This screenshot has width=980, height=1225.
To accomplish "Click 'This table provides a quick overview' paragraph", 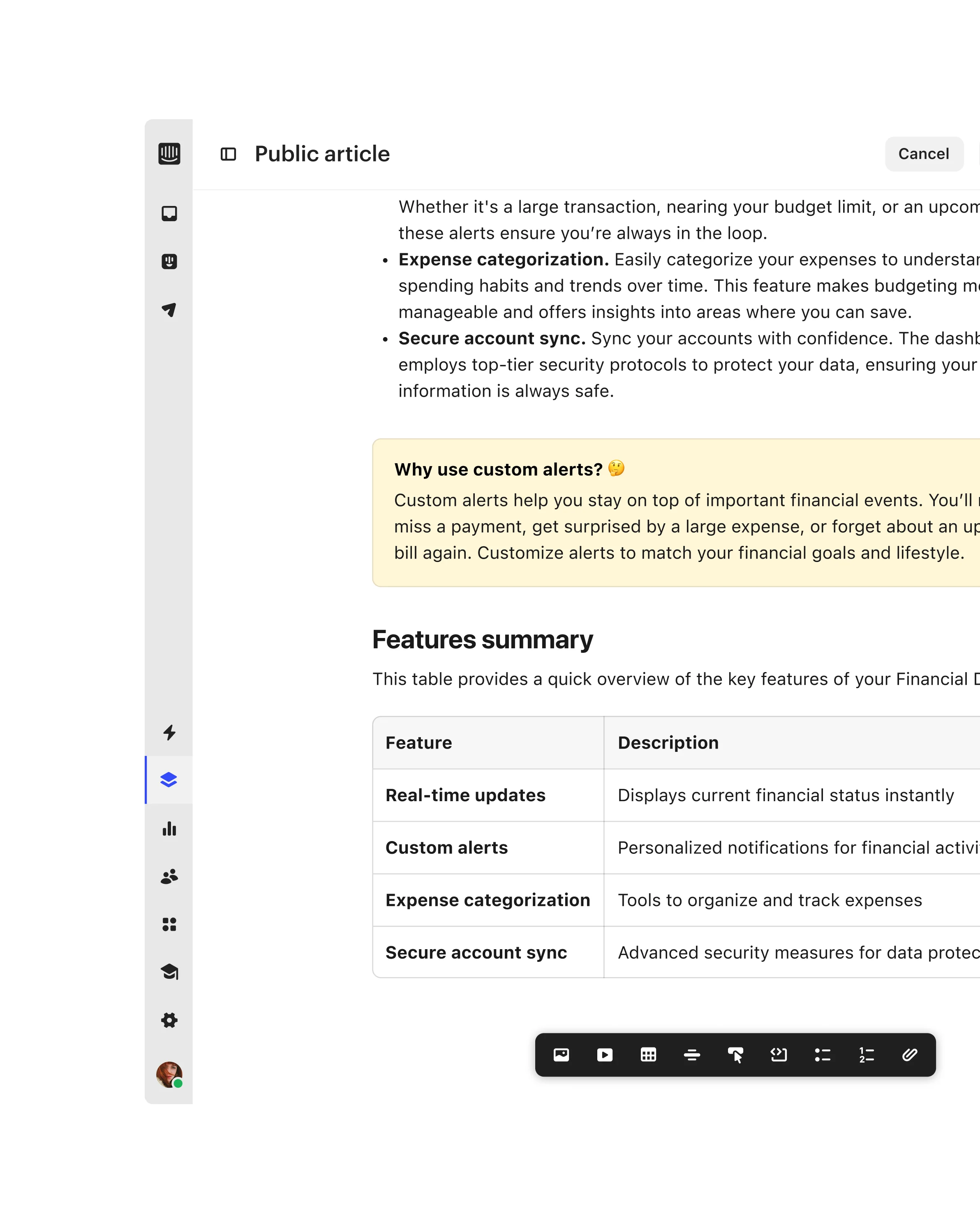I will 676,679.
